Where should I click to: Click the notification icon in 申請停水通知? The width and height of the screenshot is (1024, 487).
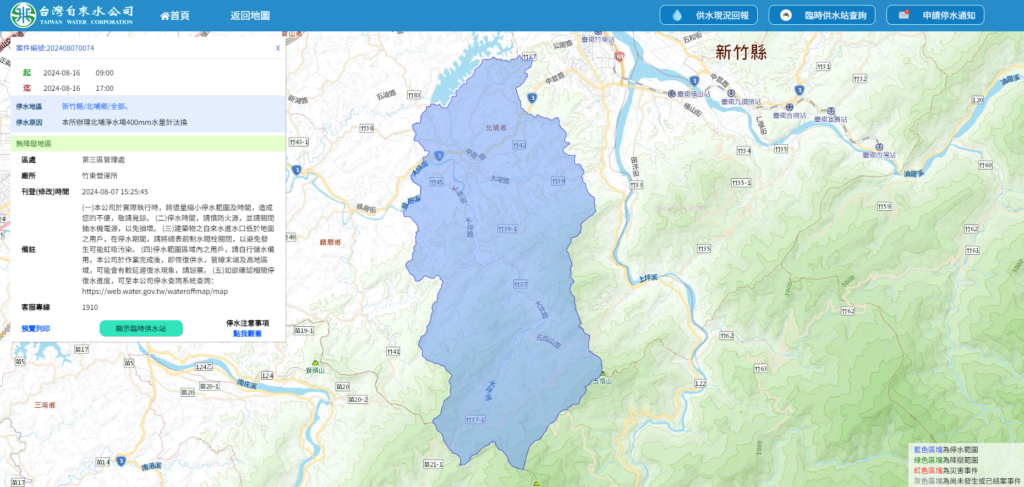[x=903, y=16]
